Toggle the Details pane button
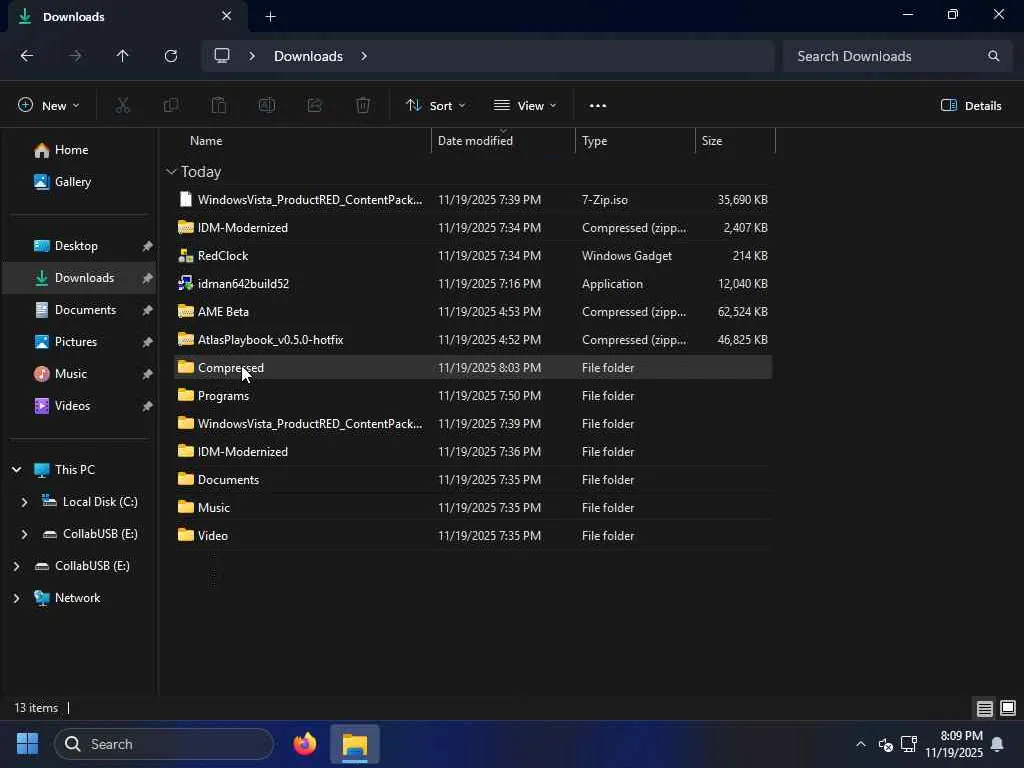Viewport: 1024px width, 768px height. click(x=971, y=105)
